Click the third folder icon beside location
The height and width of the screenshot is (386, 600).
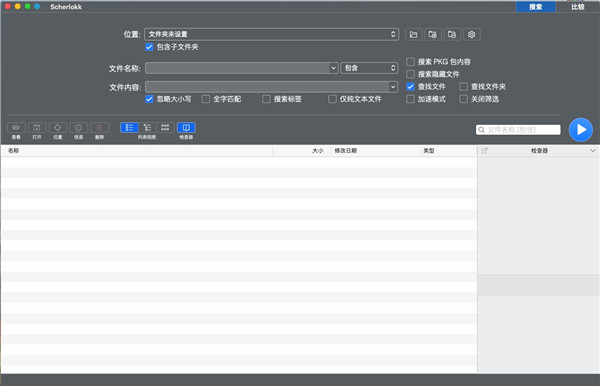coord(452,34)
